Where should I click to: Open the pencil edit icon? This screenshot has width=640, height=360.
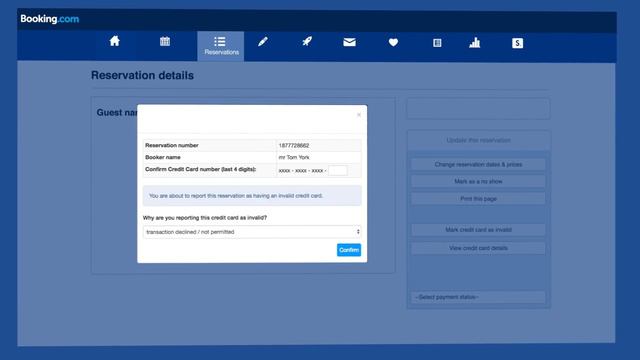tap(263, 42)
